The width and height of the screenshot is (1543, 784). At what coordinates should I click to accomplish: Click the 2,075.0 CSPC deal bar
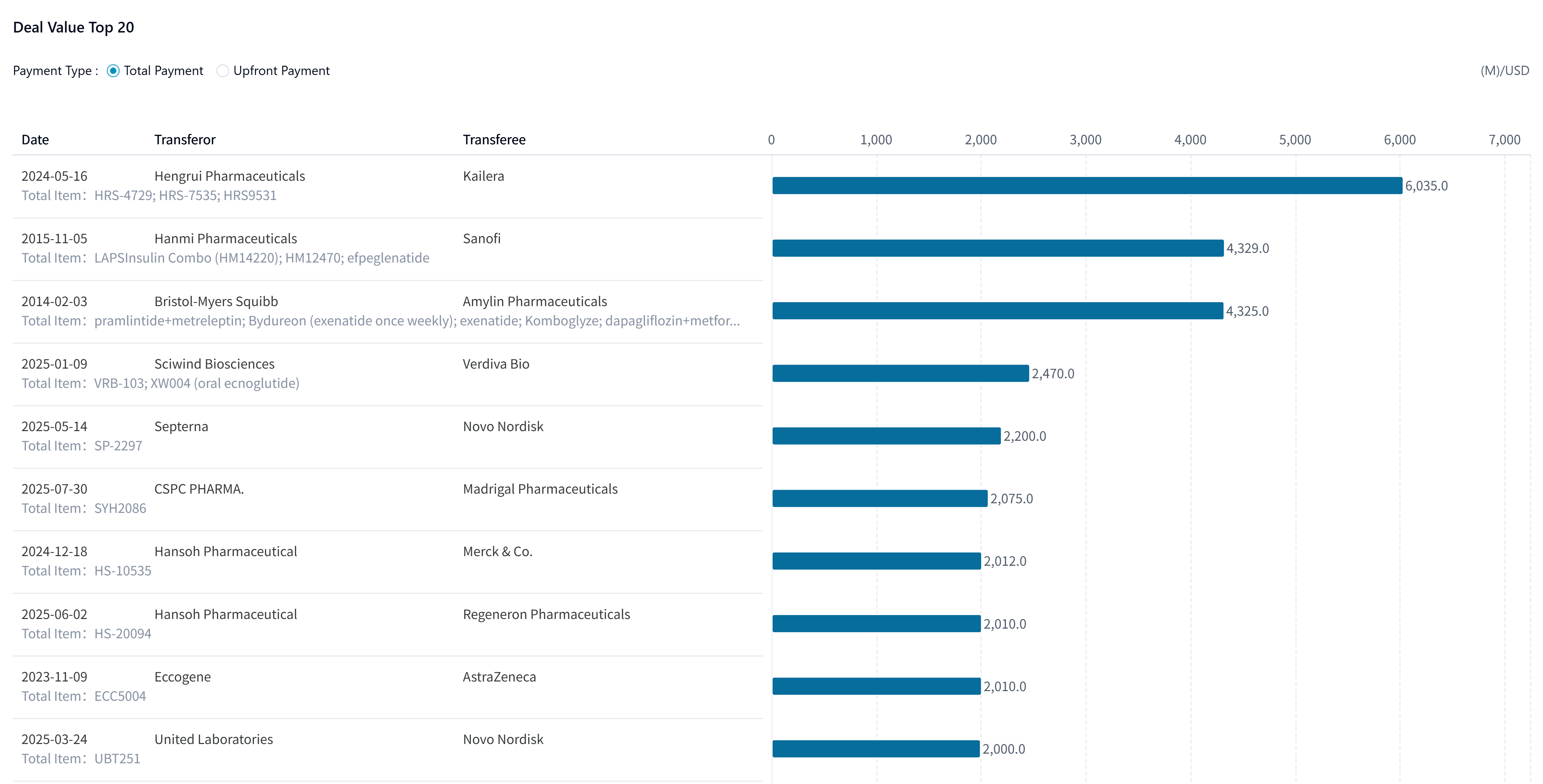880,498
